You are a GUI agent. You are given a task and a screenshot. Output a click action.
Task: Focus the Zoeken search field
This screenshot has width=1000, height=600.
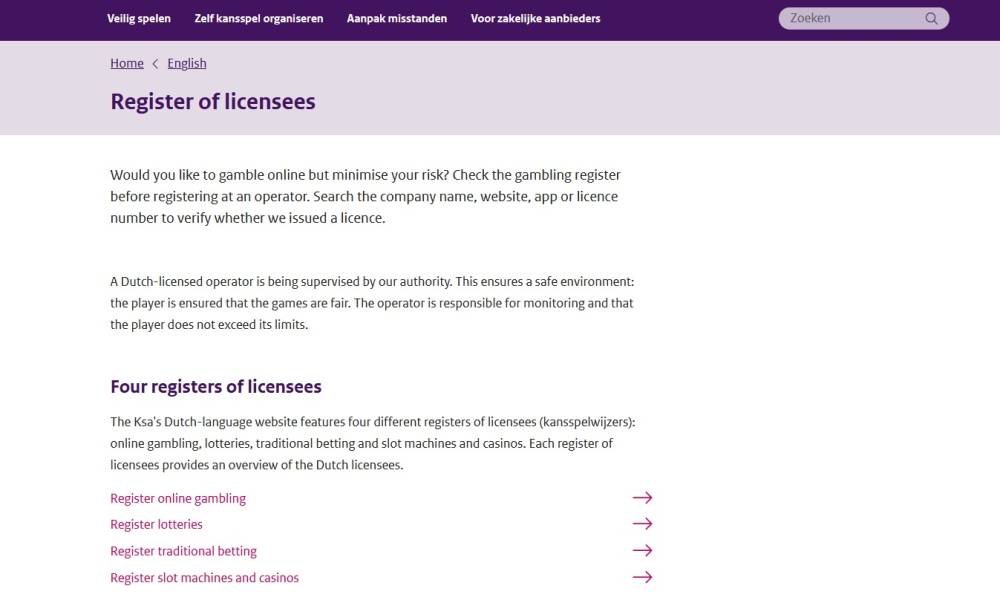850,18
